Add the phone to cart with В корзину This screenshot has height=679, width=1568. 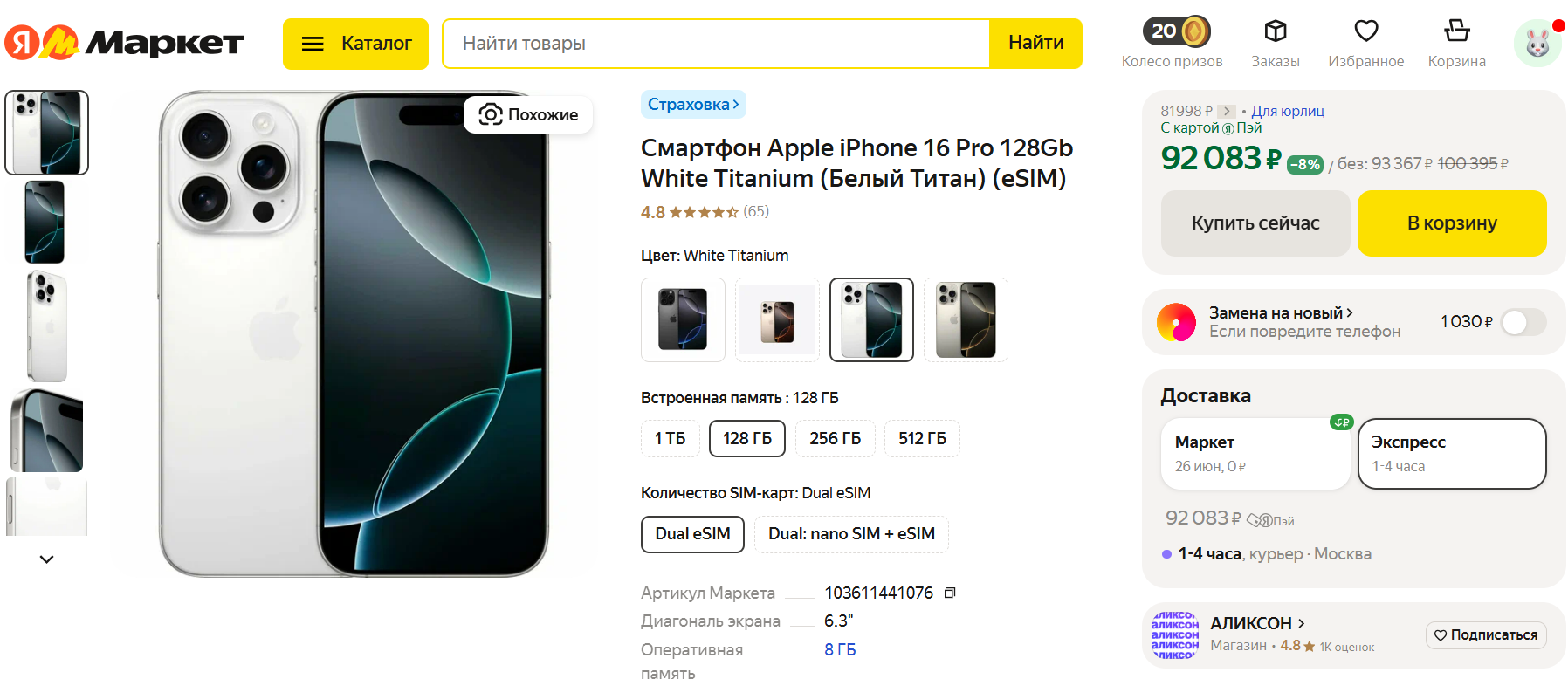1452,223
